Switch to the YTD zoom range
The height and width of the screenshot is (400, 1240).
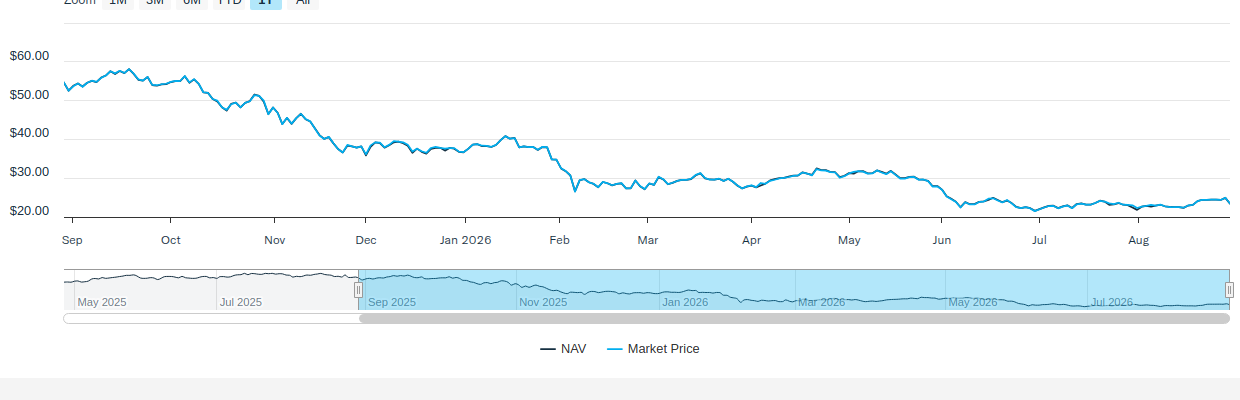pos(230,3)
